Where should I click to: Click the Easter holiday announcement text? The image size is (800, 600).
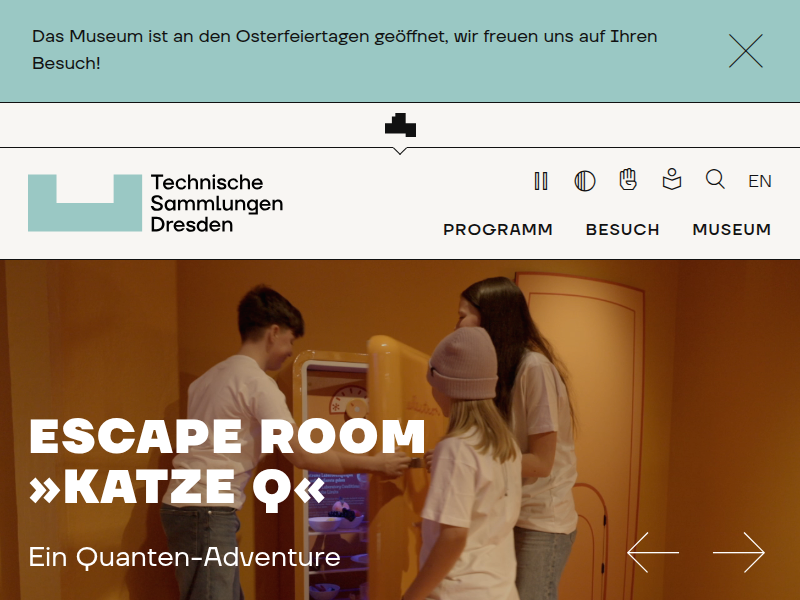tap(344, 50)
